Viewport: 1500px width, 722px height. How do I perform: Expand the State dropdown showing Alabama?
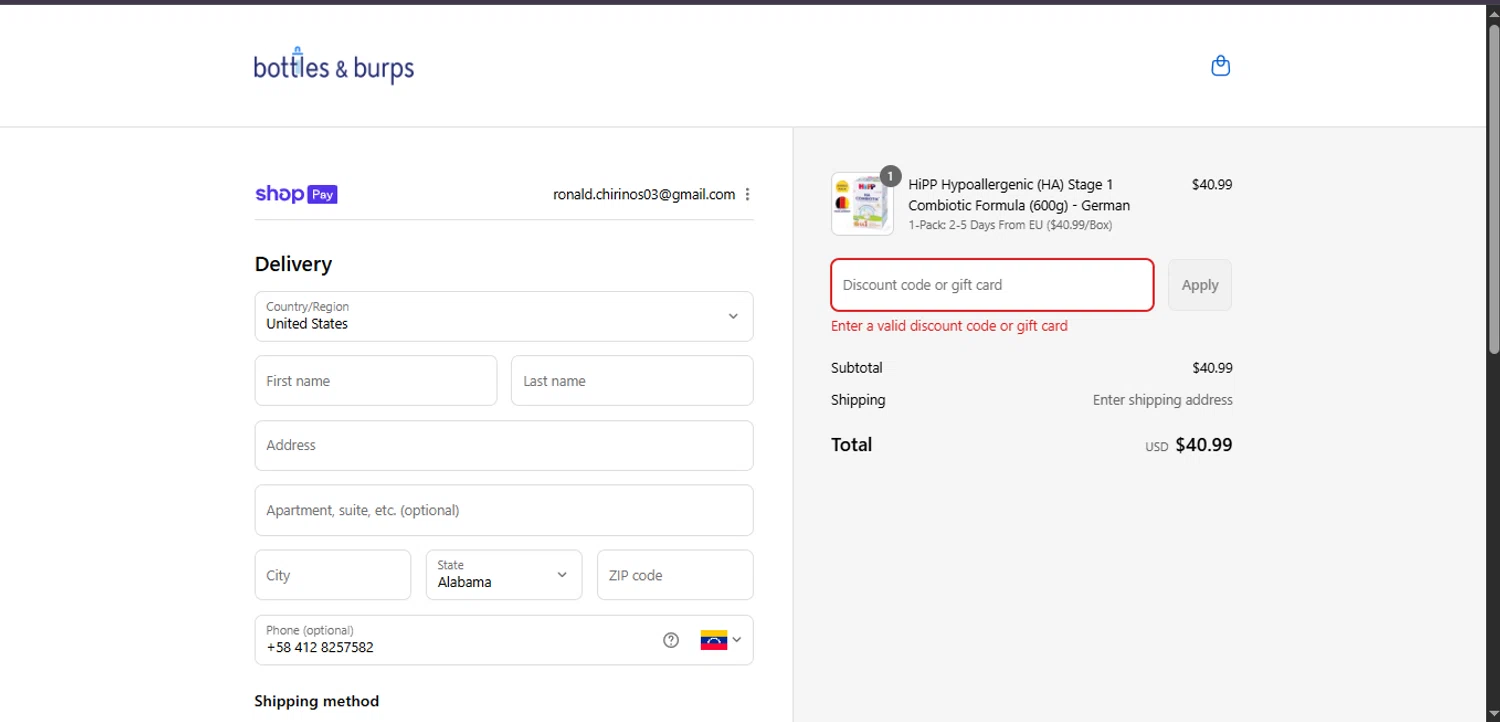pyautogui.click(x=504, y=575)
